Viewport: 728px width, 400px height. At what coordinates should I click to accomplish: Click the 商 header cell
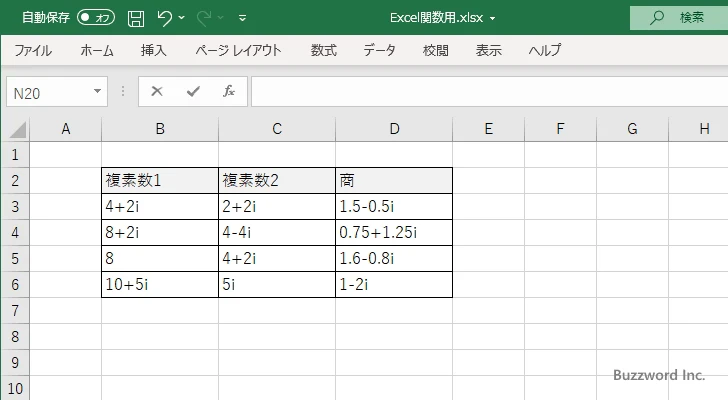click(x=394, y=181)
